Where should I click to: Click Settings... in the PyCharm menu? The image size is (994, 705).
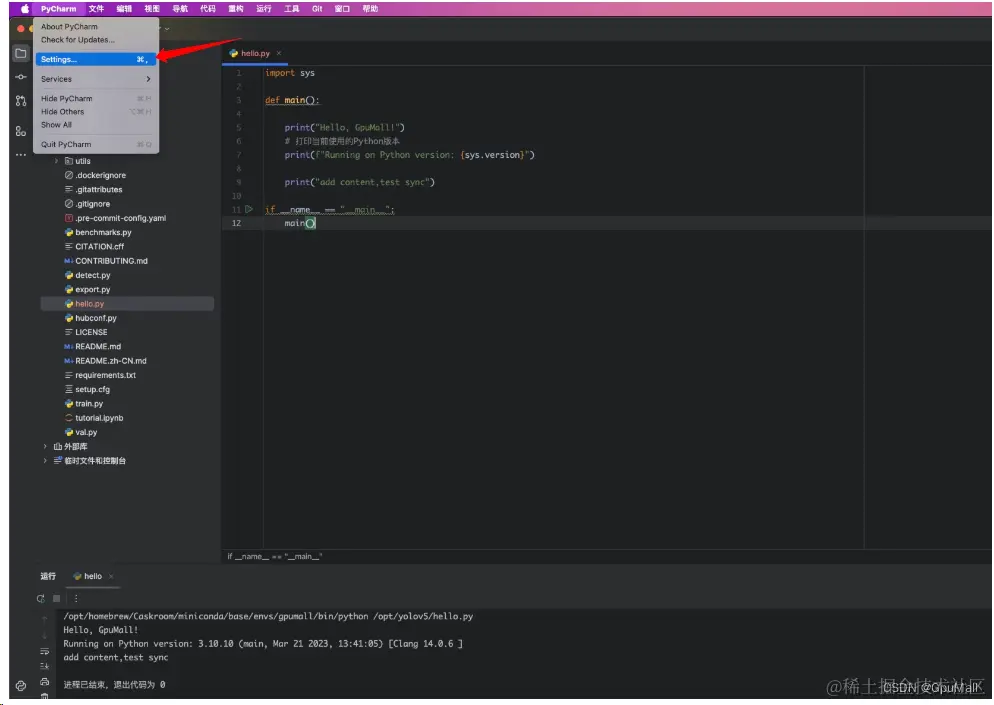point(96,59)
